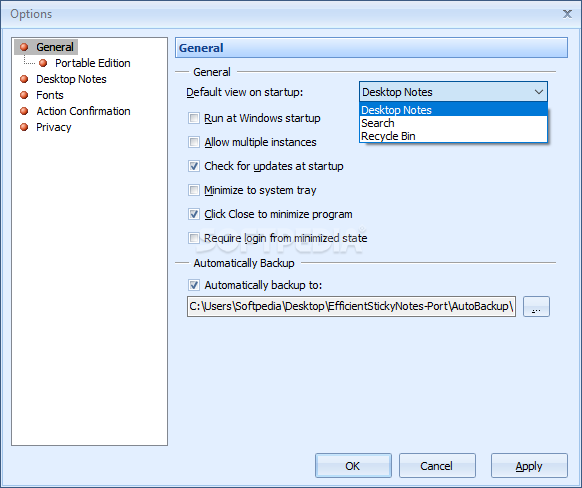
Task: Collapse the Default view on startup dropdown arrow
Action: point(539,92)
